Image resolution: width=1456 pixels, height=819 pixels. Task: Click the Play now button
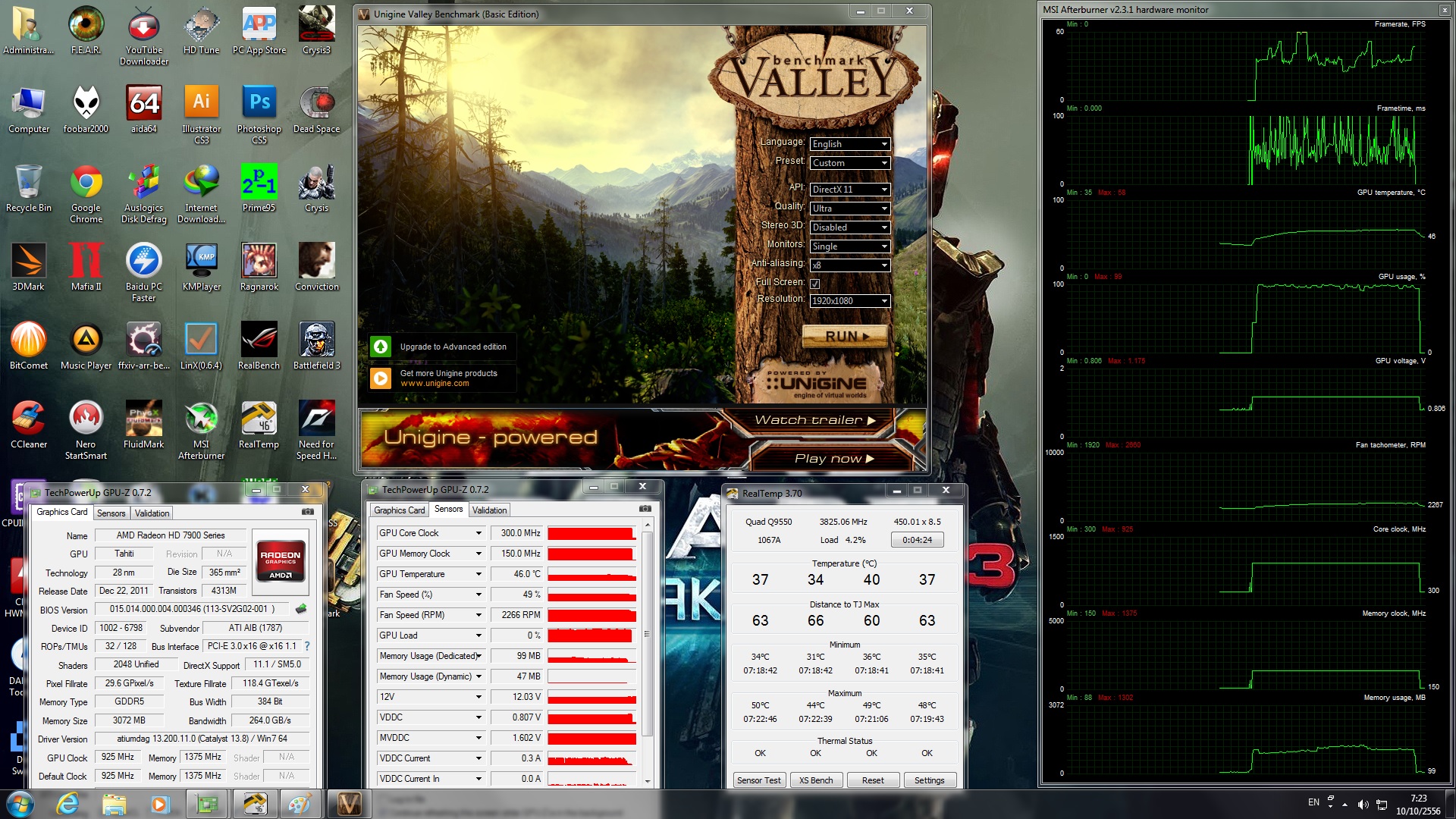tap(834, 459)
